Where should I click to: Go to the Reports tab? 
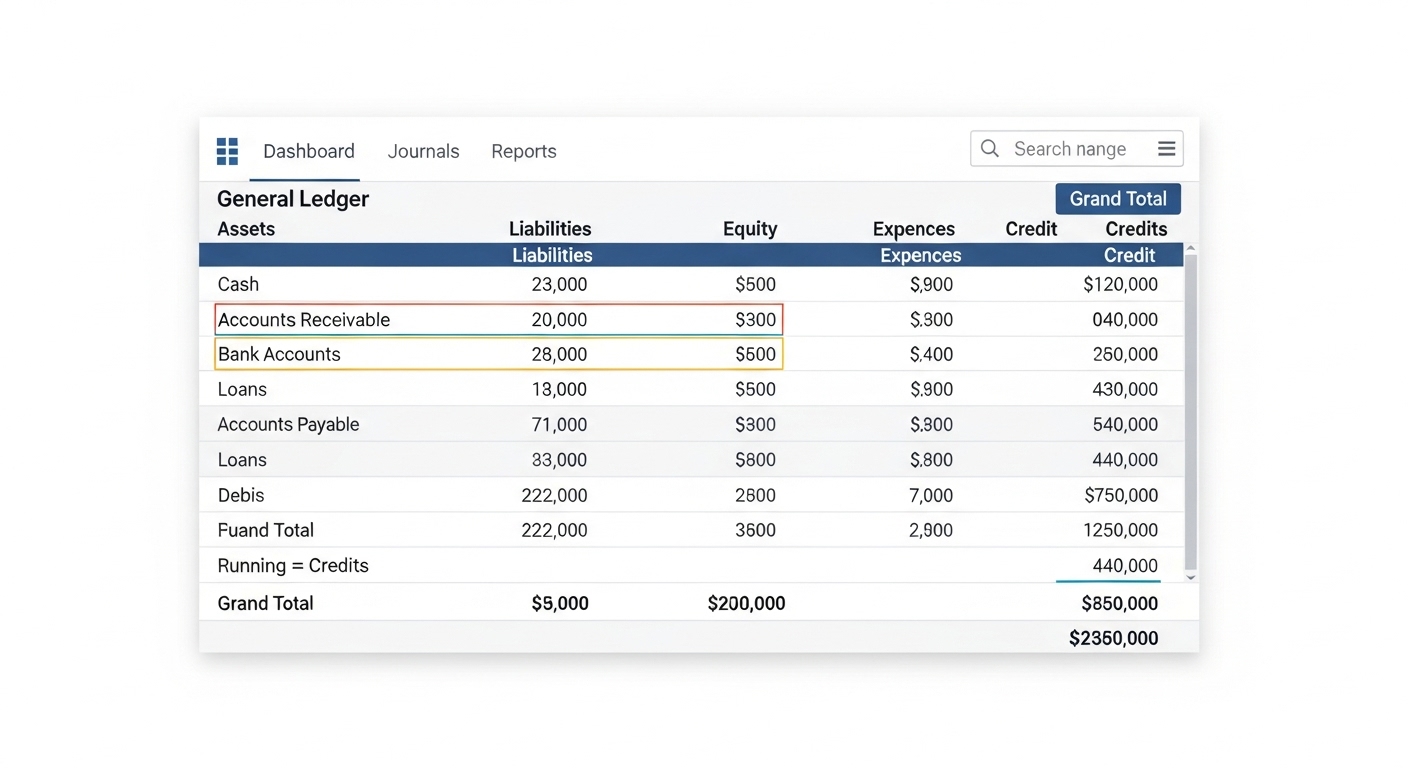pyautogui.click(x=523, y=151)
